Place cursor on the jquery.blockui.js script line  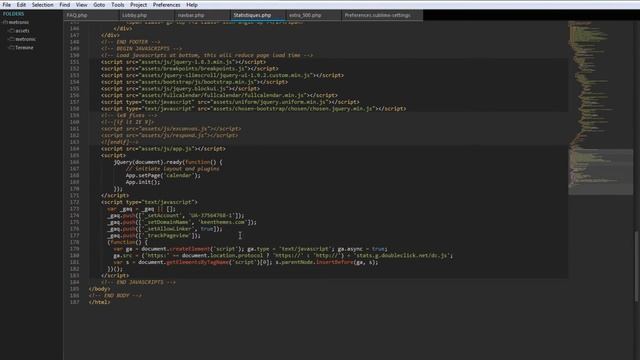coord(180,88)
